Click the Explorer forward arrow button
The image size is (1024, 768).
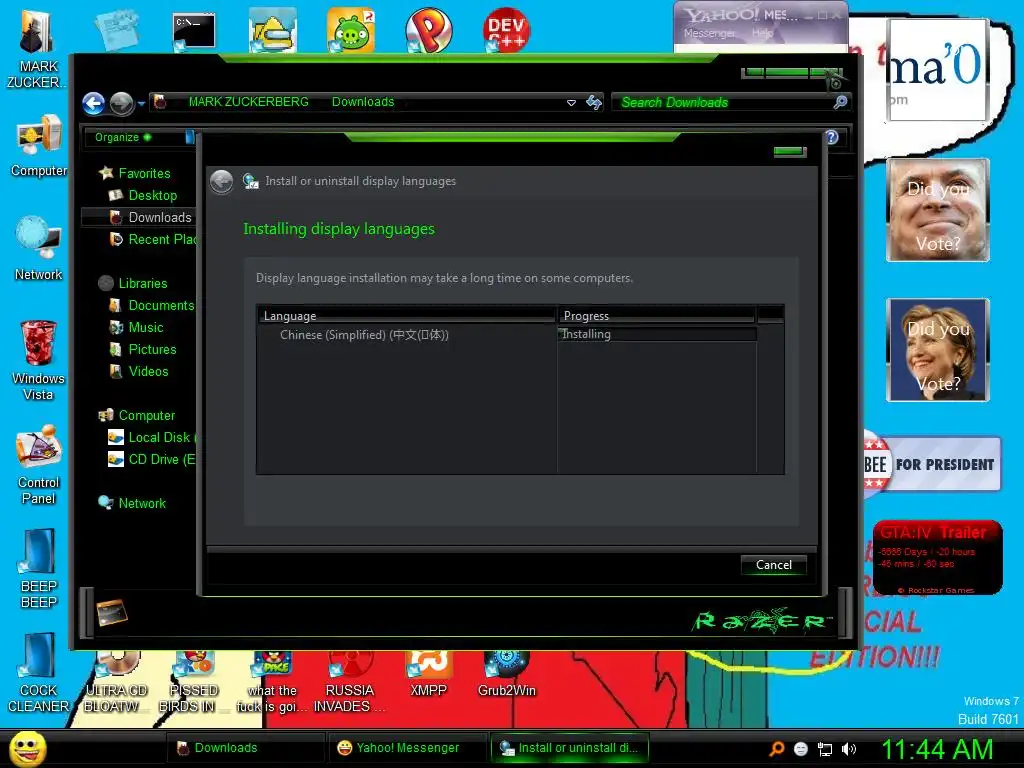(121, 103)
